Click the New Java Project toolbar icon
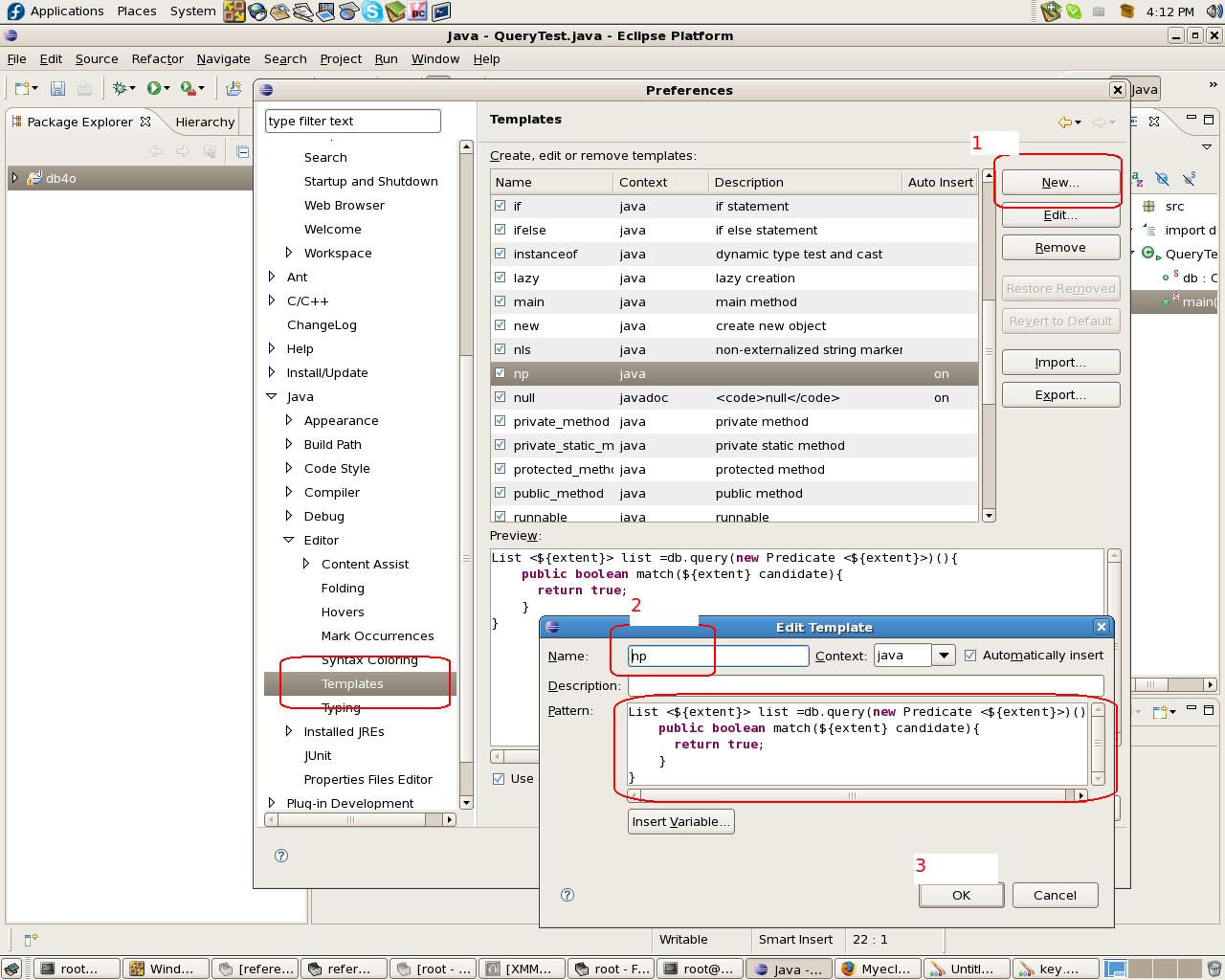Image resolution: width=1225 pixels, height=980 pixels. (234, 88)
